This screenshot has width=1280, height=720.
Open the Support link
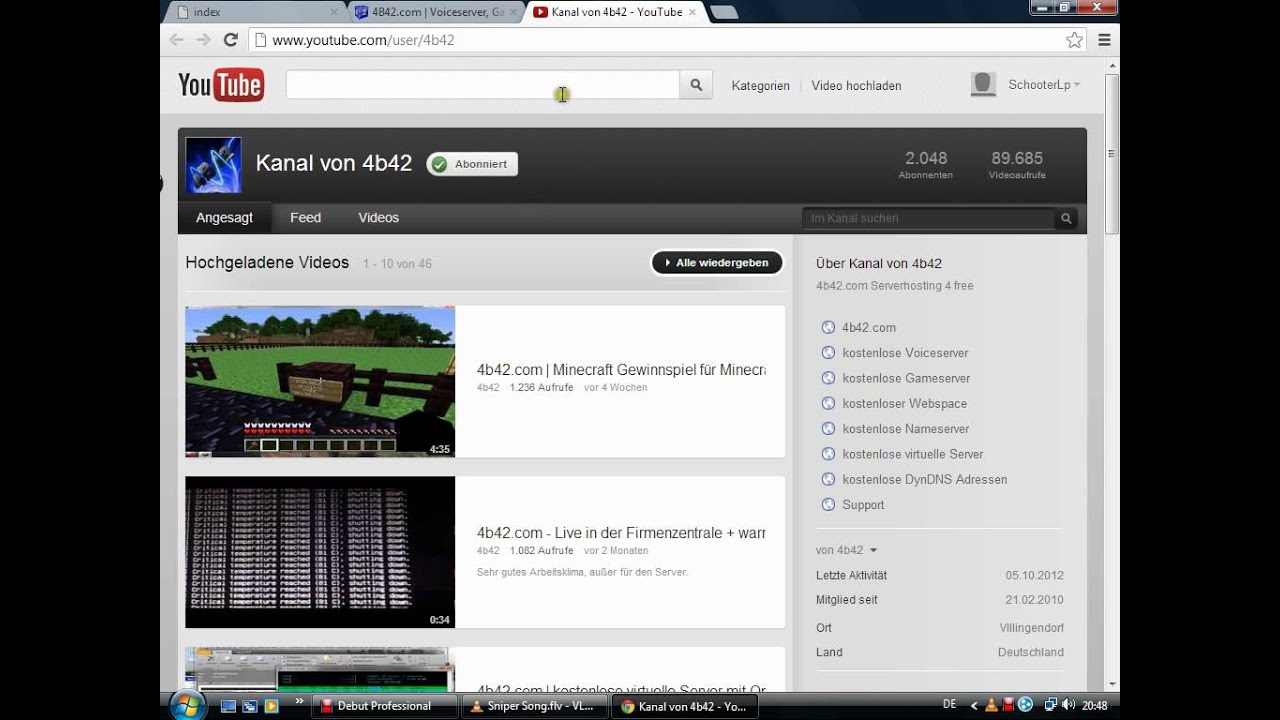click(x=863, y=505)
